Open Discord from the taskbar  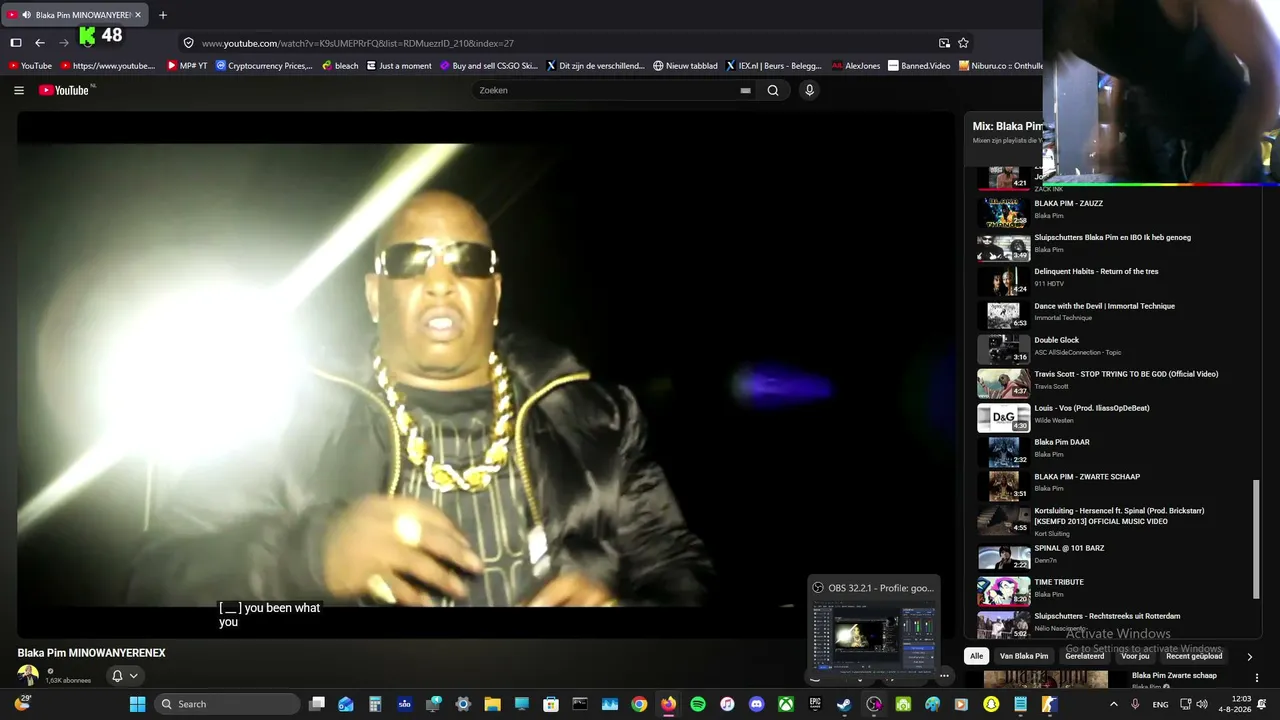click(756, 704)
